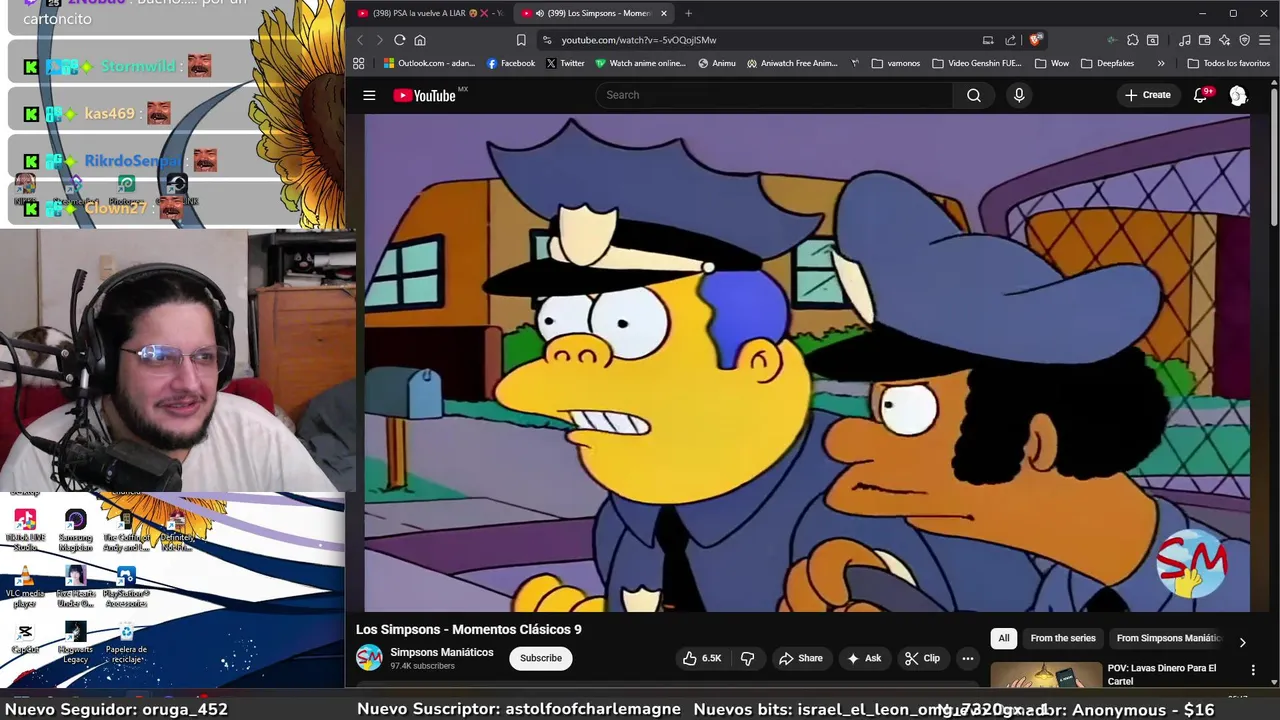Open TikTok LIVE Studio desktop shortcut
Screen dimensions: 1280x720
click(x=25, y=531)
